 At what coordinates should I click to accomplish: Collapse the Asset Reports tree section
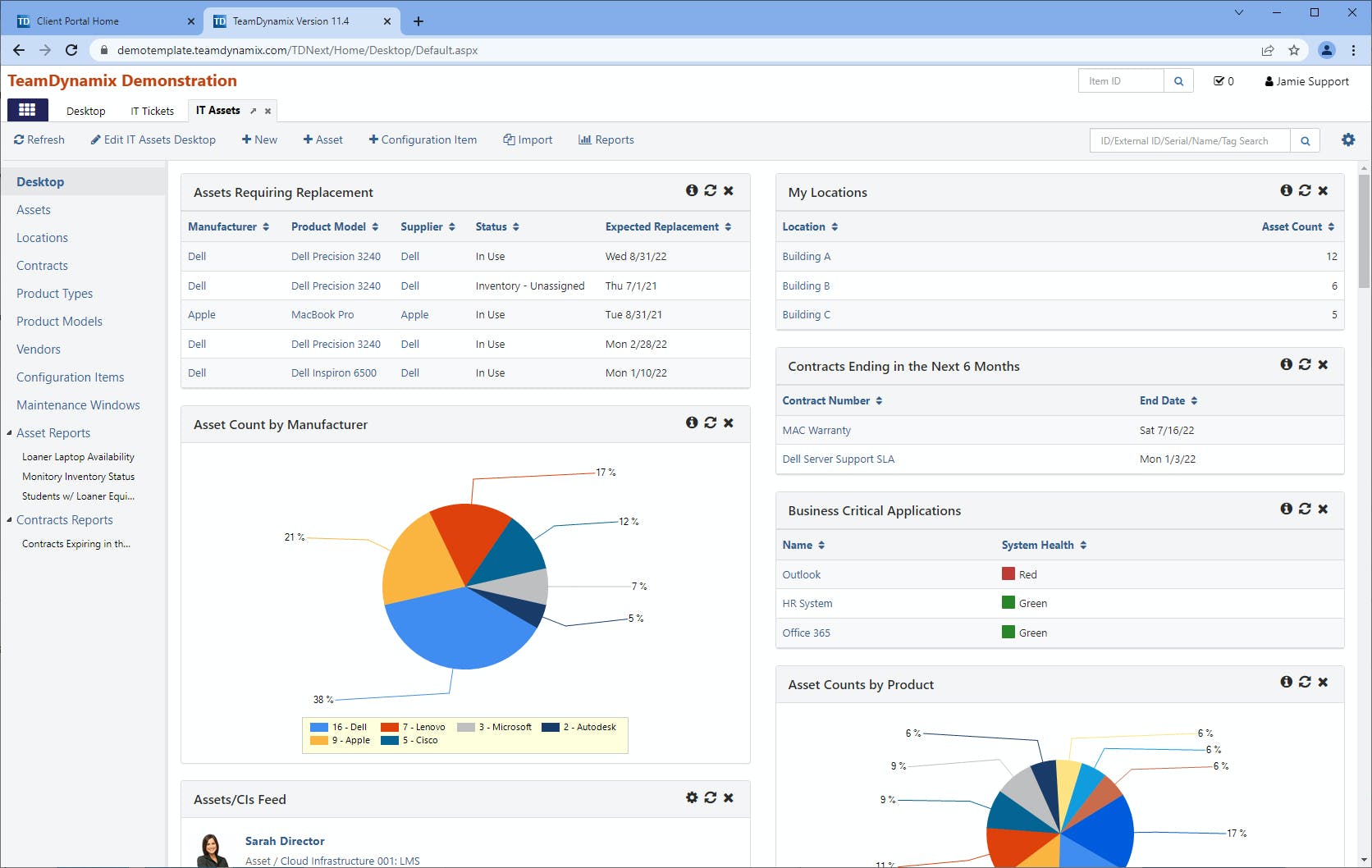pos(9,432)
